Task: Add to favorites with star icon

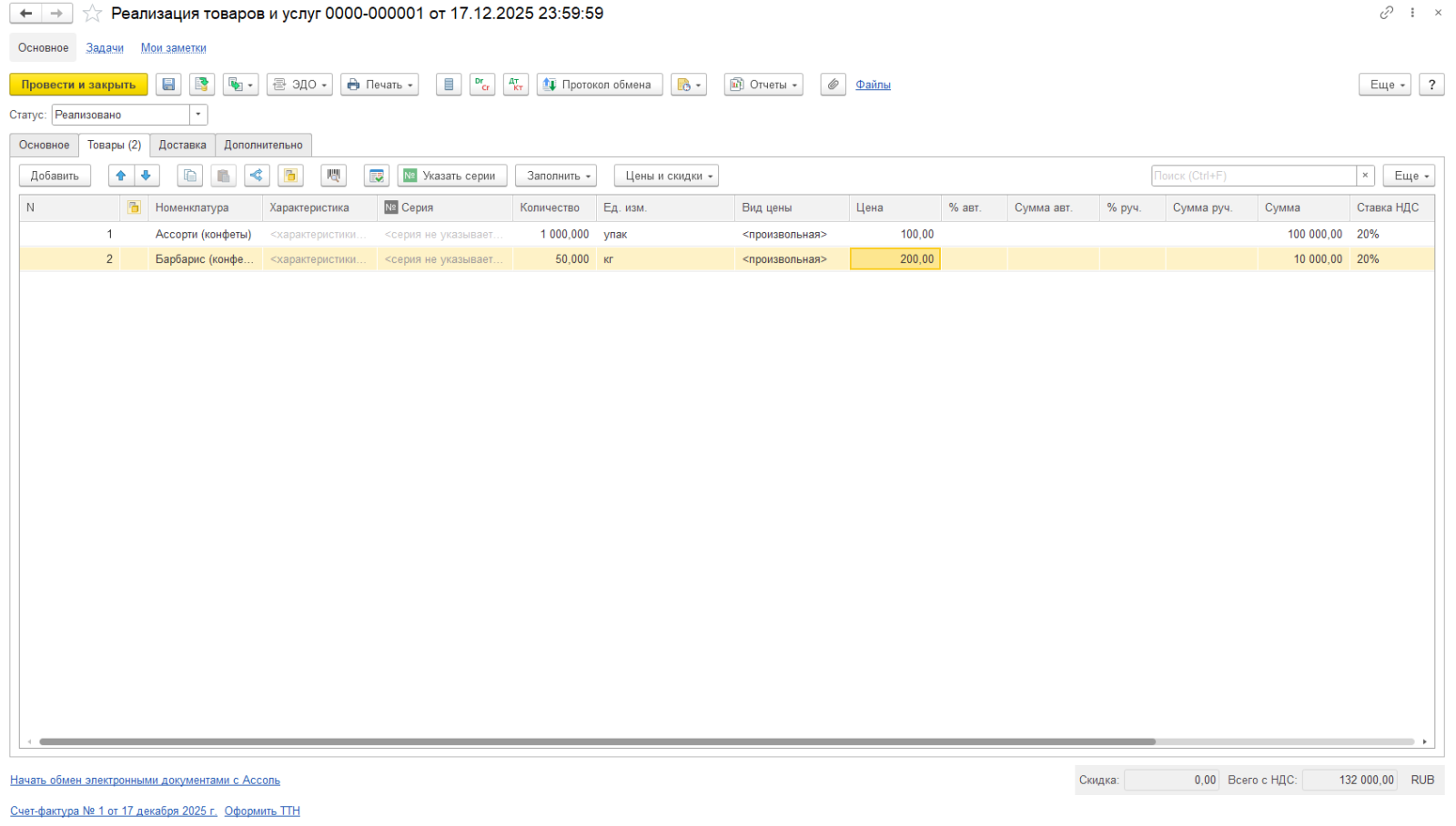Action: [92, 14]
